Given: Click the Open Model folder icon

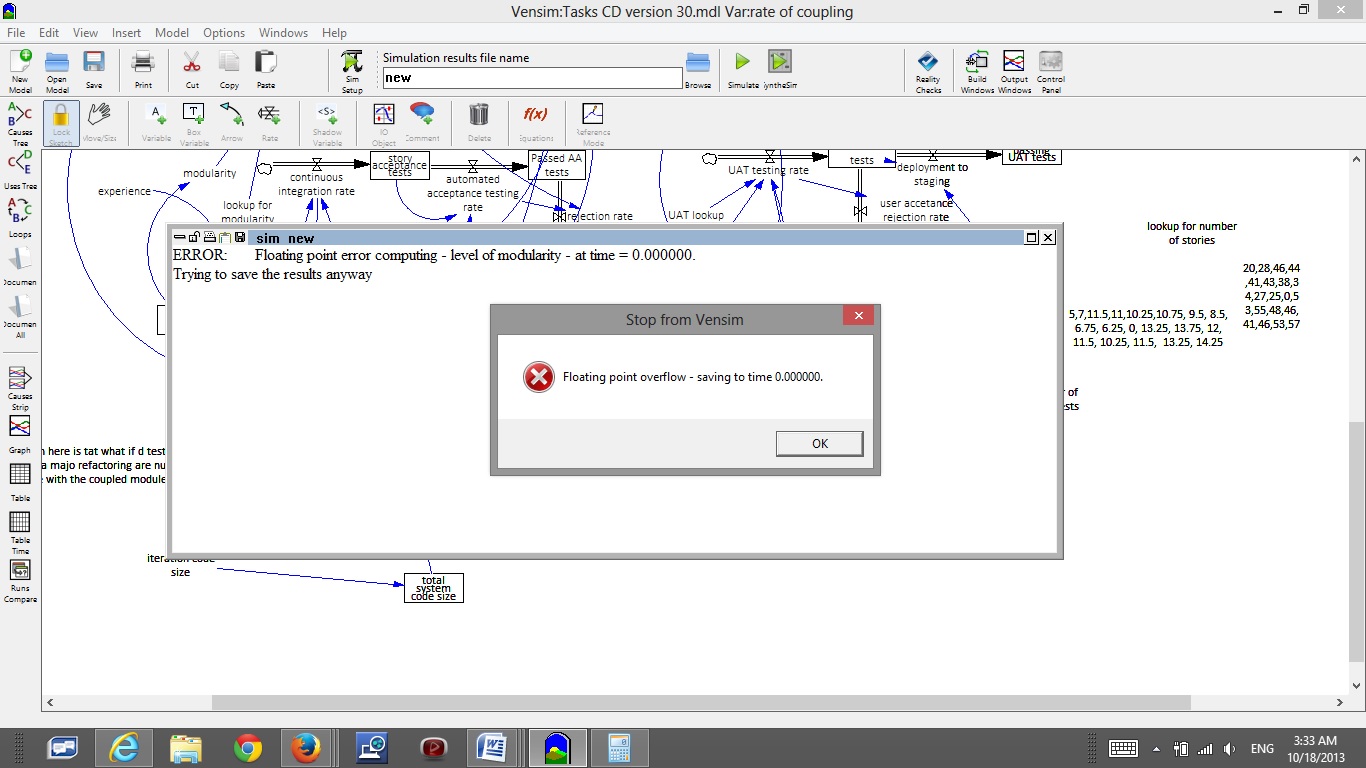Looking at the screenshot, I should point(57,70).
